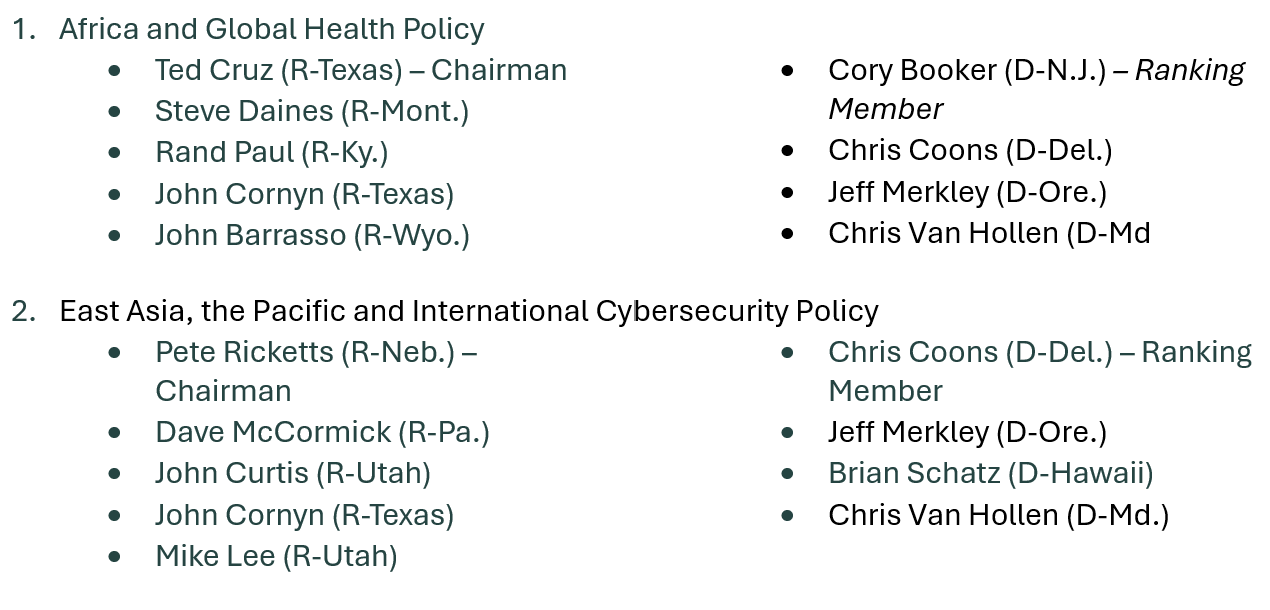Click Chris Van Hollen (D-Md without closing parenthesis
Screen dimensions: 1270x610
(x=989, y=233)
